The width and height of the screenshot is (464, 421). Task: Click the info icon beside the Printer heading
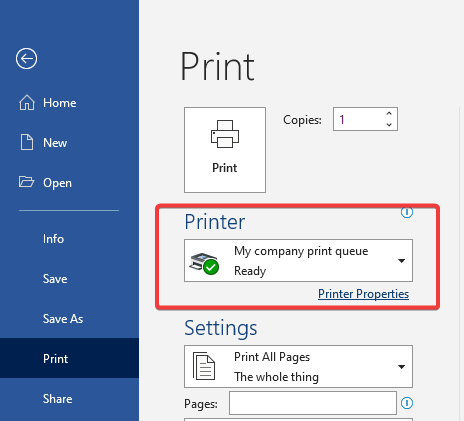click(x=407, y=212)
